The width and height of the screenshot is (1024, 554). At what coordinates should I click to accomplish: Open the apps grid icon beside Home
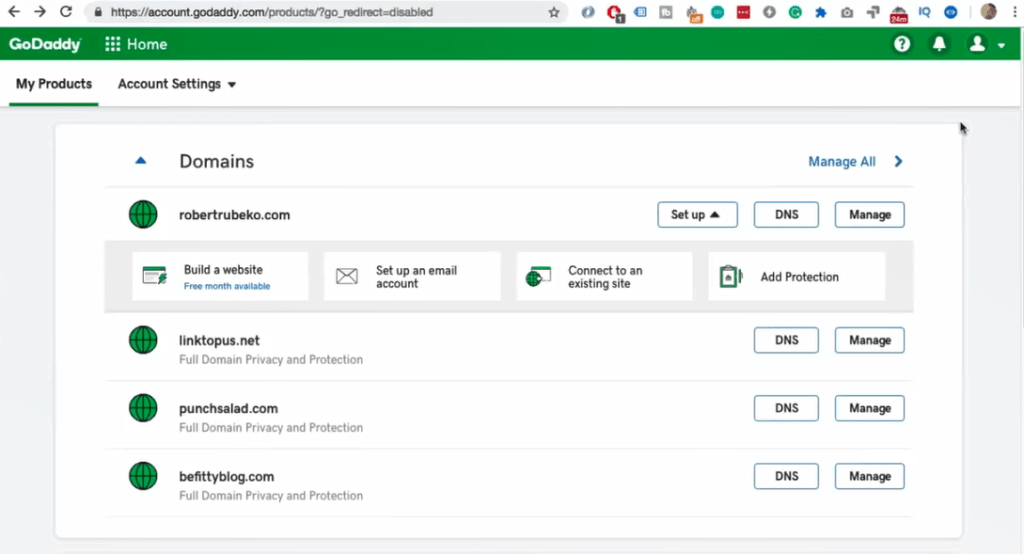coord(112,44)
